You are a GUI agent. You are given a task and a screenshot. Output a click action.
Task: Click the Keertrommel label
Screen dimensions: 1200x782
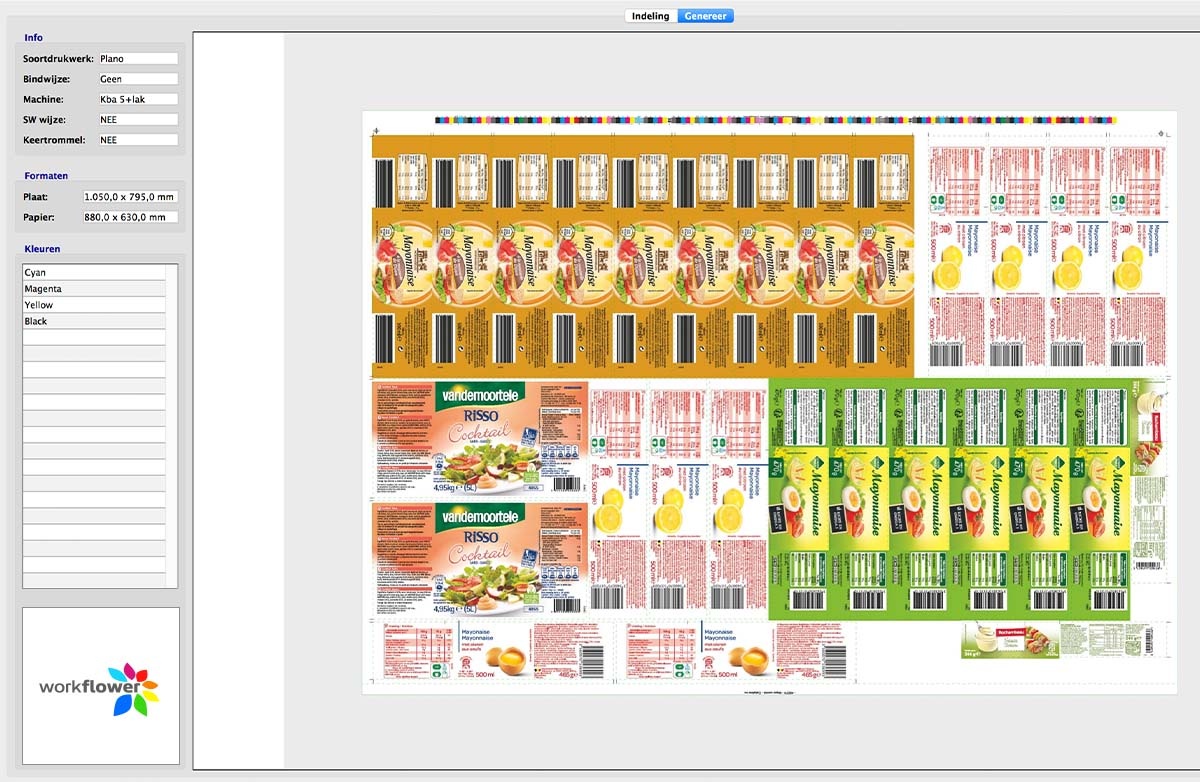pos(55,140)
